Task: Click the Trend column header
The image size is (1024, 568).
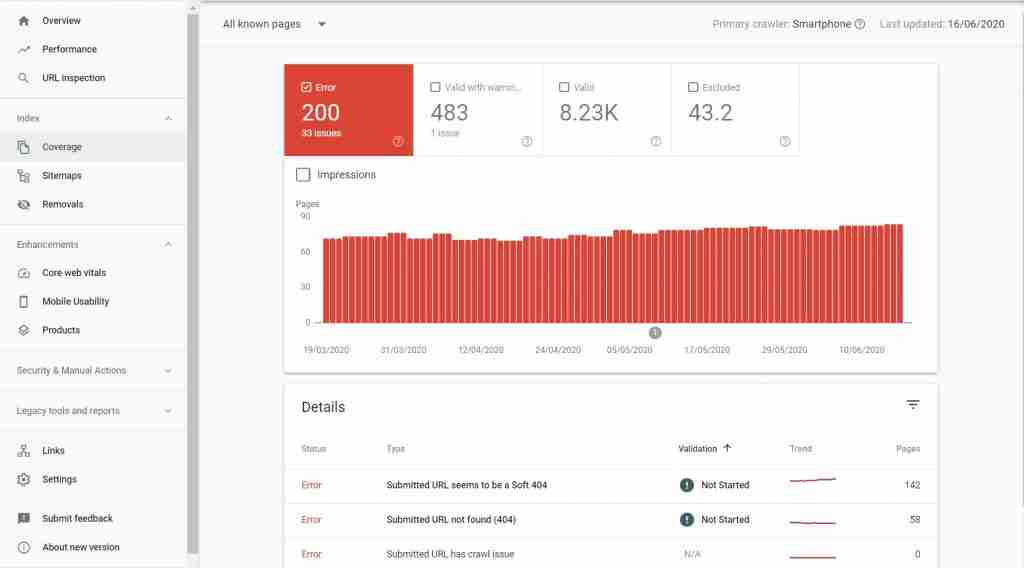Action: click(x=801, y=449)
